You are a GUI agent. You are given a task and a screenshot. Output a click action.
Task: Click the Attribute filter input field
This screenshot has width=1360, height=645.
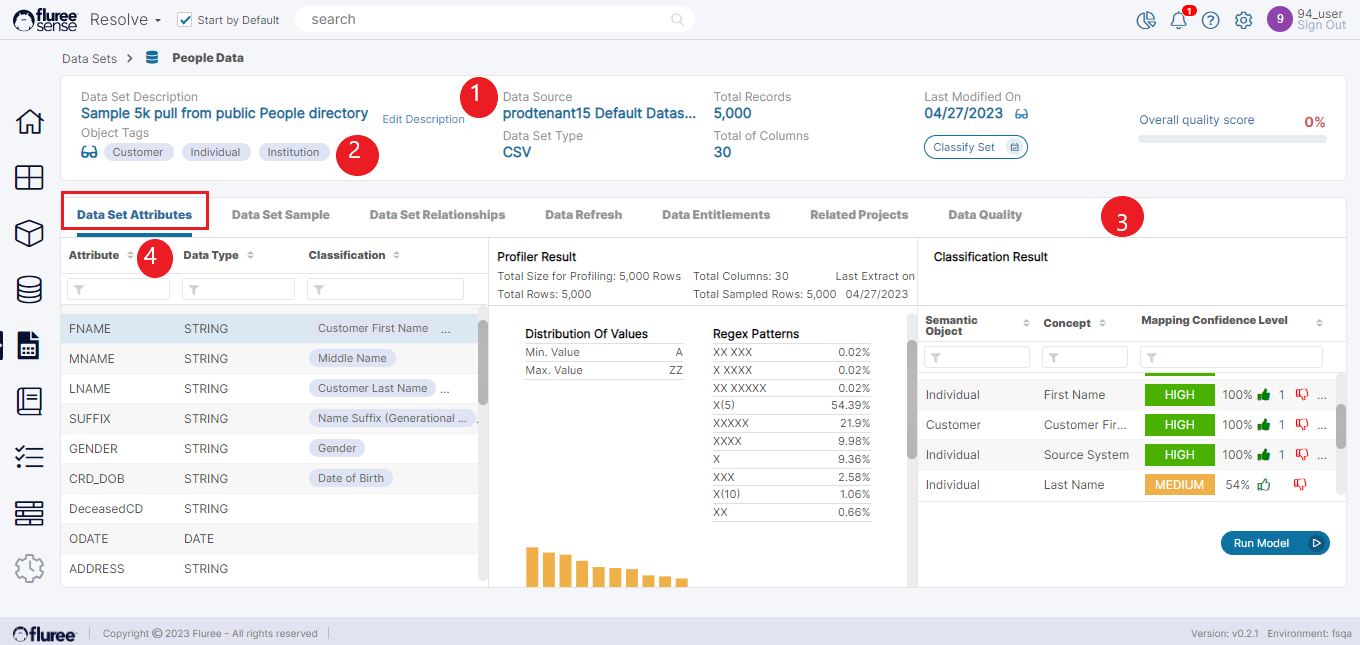tap(118, 289)
